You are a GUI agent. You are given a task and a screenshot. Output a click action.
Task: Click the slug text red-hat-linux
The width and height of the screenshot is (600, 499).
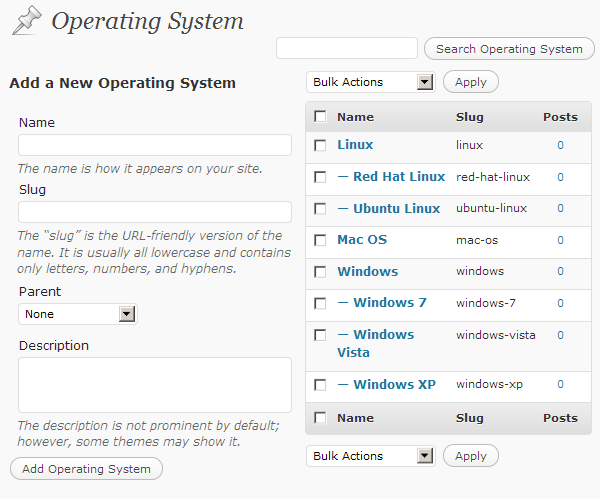(493, 177)
